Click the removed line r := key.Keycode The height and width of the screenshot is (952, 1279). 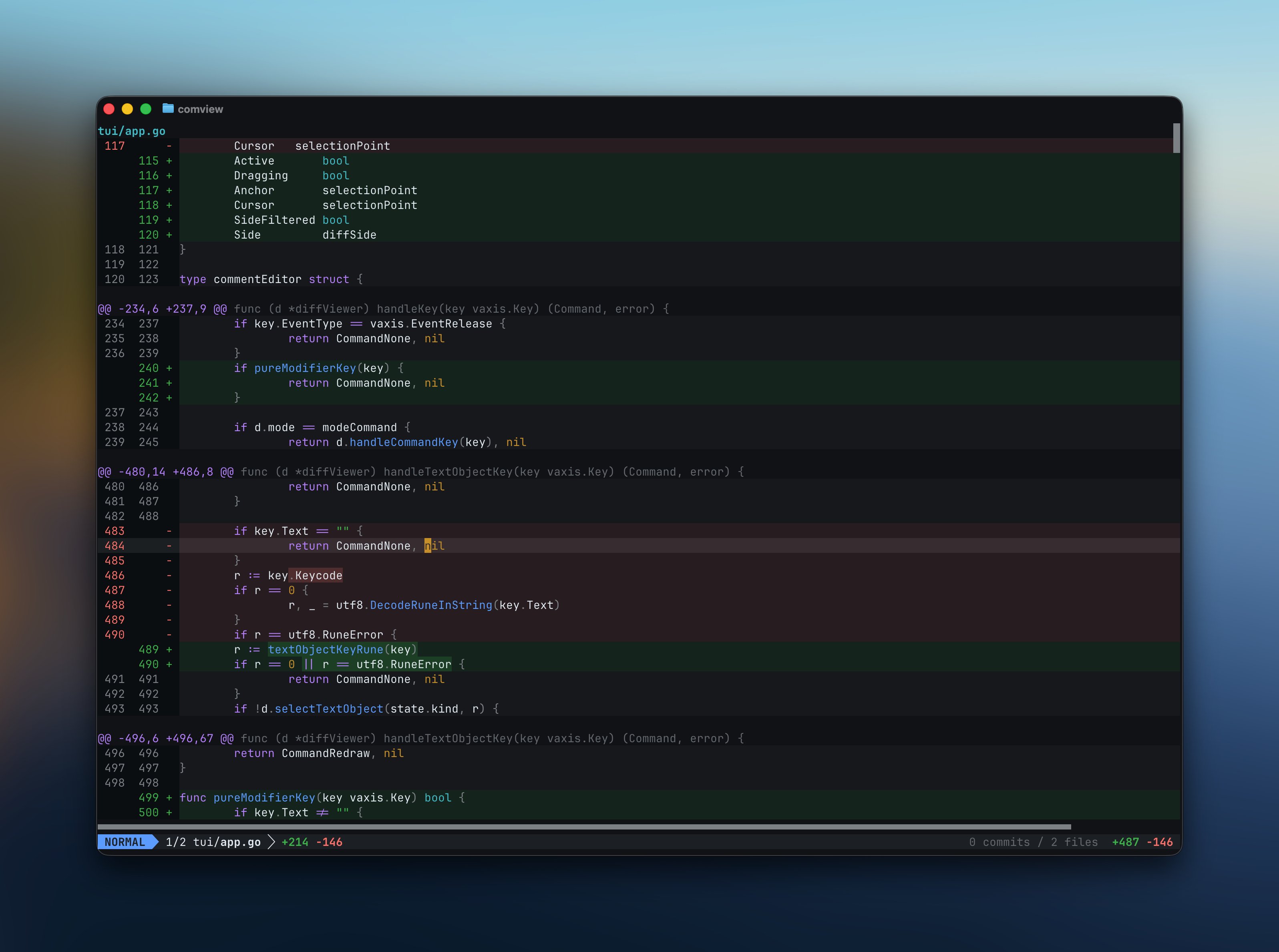coord(638,575)
